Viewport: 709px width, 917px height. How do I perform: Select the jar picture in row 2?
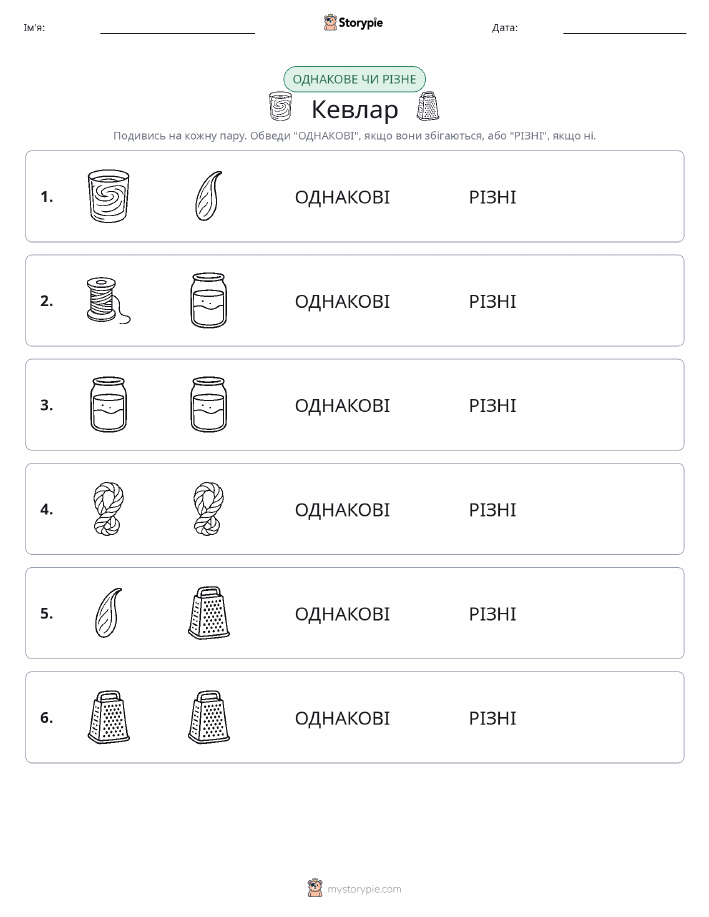tap(208, 300)
